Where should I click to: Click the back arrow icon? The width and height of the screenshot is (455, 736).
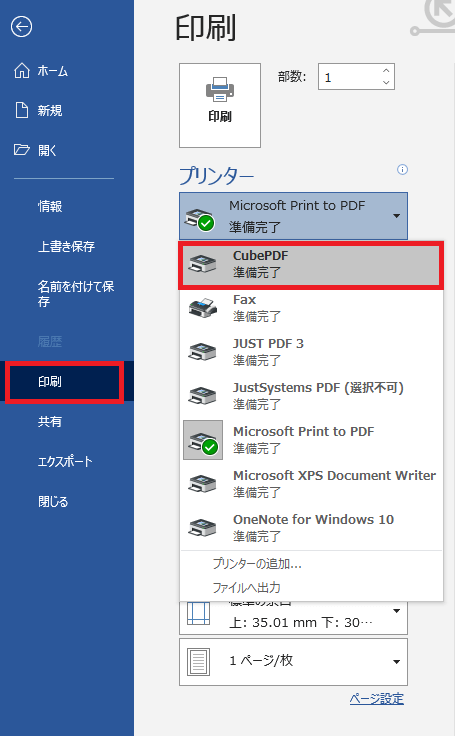22,27
